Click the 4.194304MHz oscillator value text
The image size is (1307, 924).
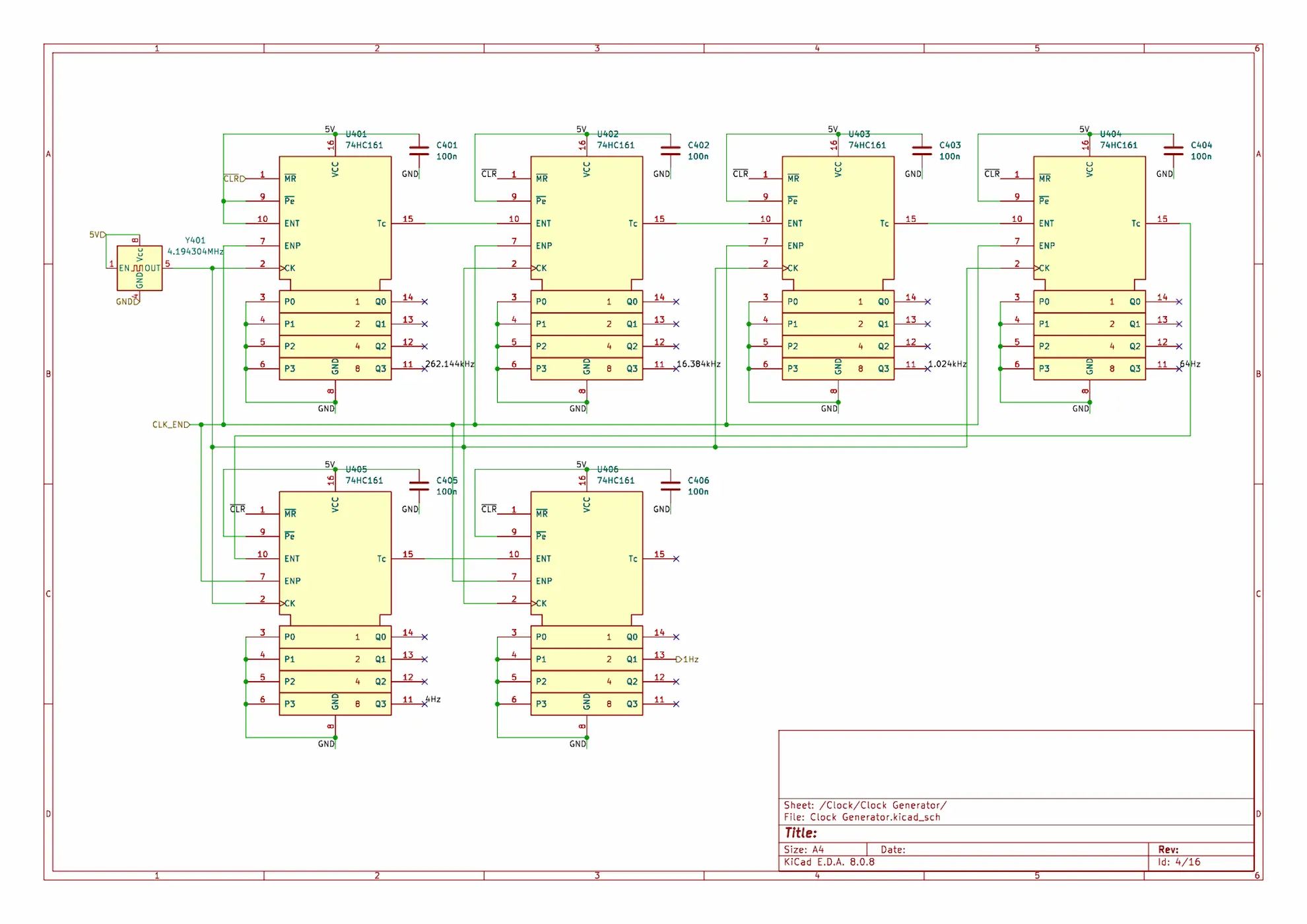pyautogui.click(x=195, y=251)
